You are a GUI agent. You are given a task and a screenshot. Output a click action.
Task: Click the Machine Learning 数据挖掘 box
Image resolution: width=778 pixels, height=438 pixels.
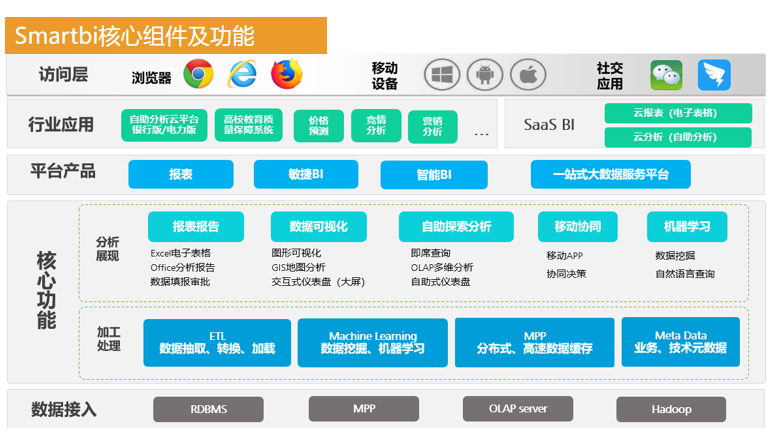point(373,343)
